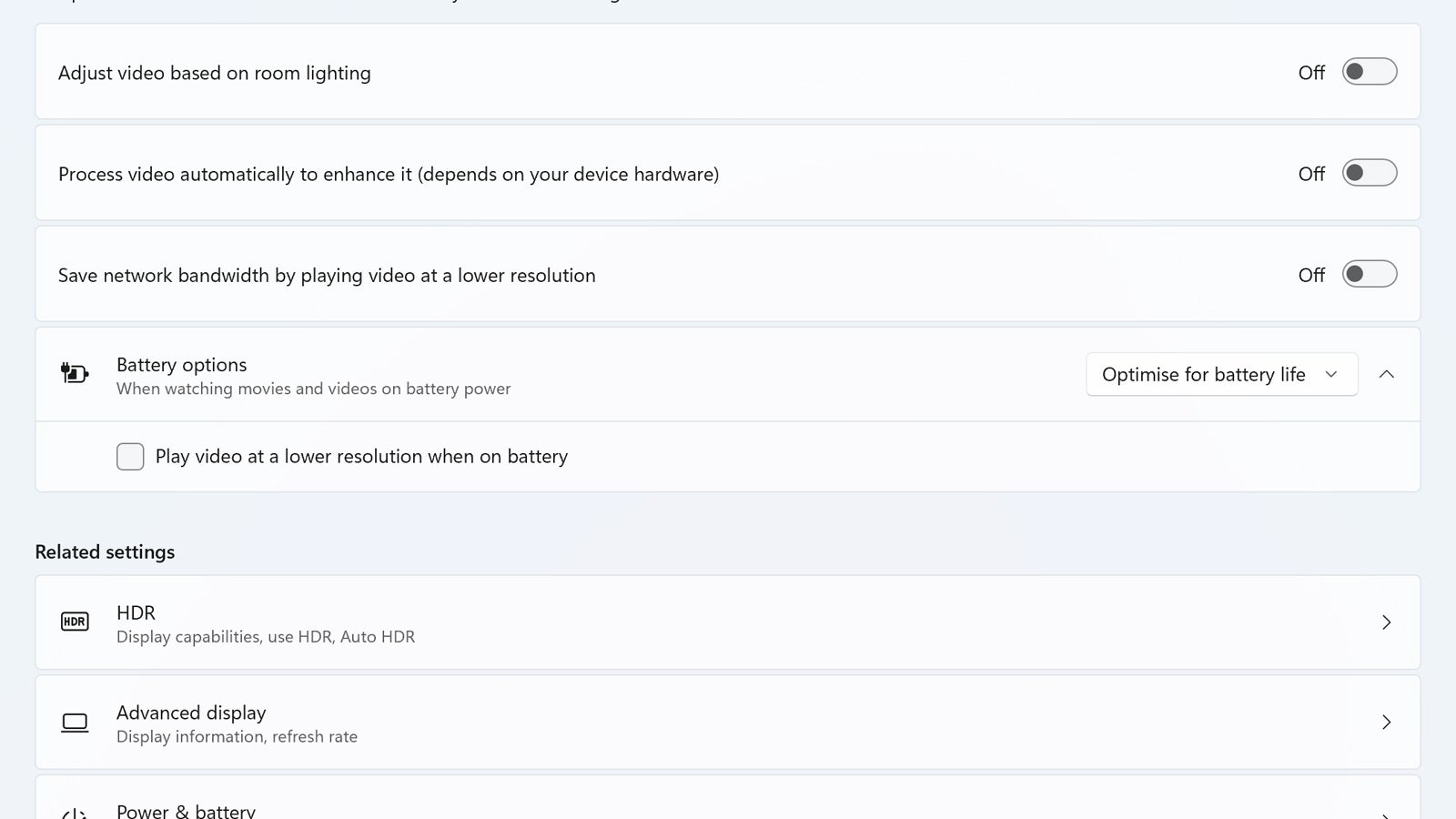Click the HDR icon in Related settings

[x=75, y=622]
